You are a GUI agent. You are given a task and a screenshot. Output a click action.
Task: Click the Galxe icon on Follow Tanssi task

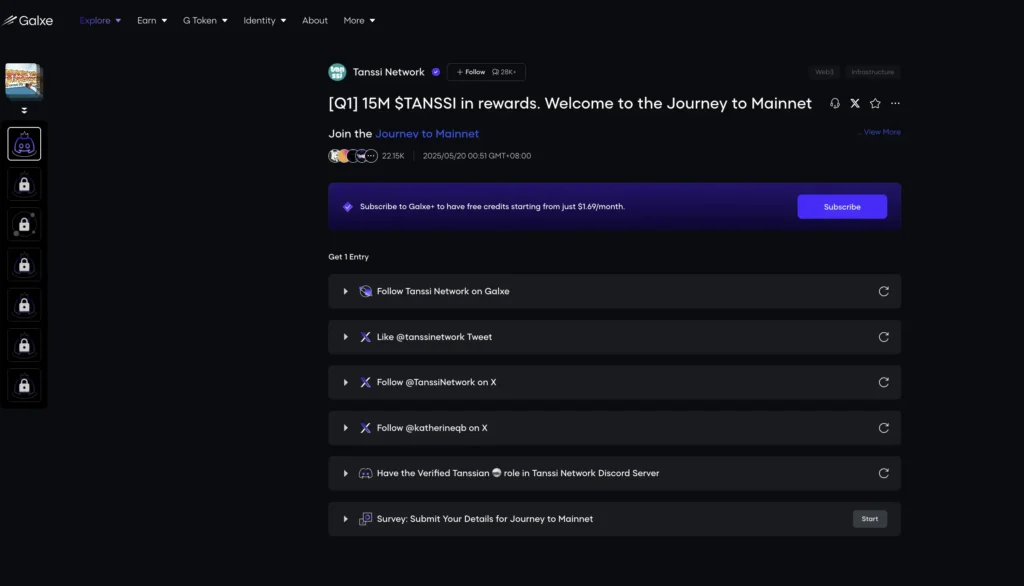365,291
